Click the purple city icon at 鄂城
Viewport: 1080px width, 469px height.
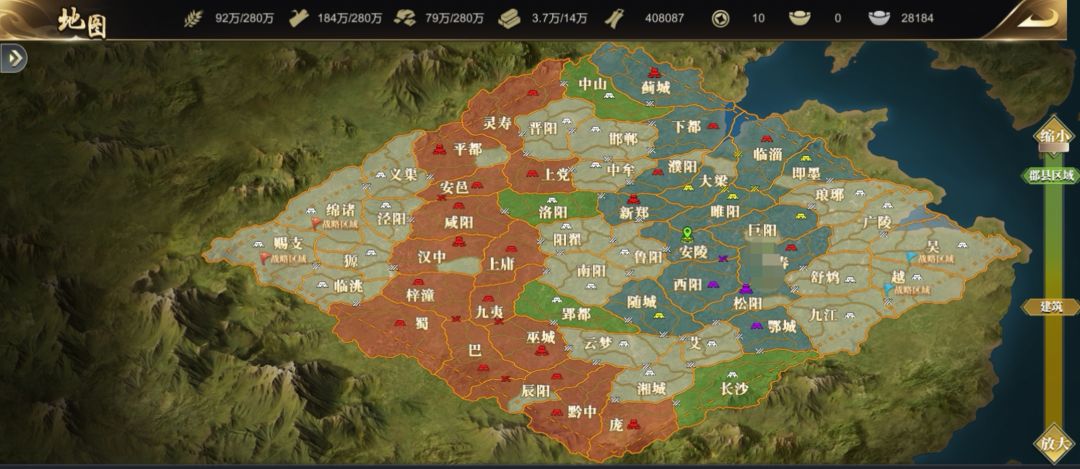click(756, 325)
